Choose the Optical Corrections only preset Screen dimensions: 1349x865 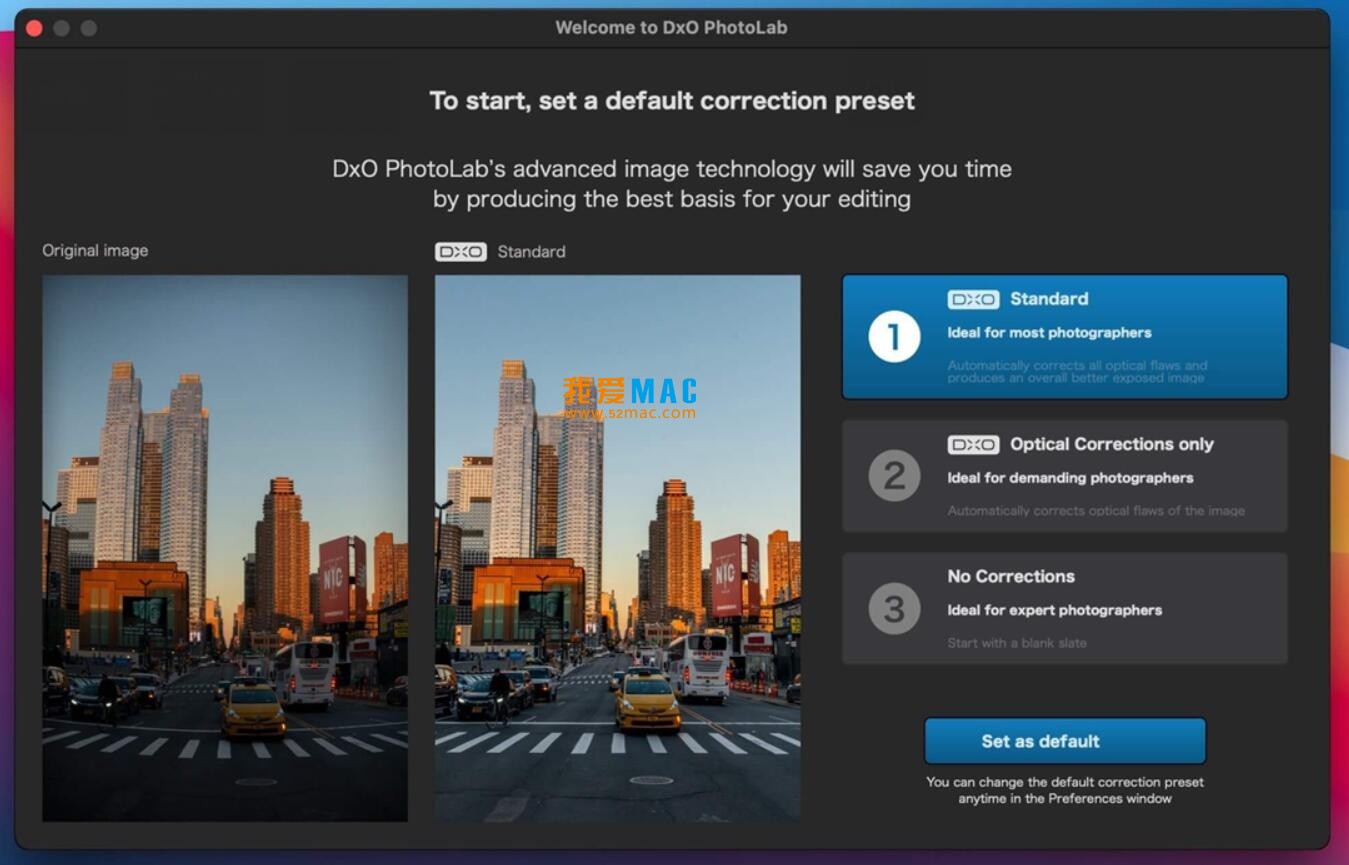pos(1064,476)
